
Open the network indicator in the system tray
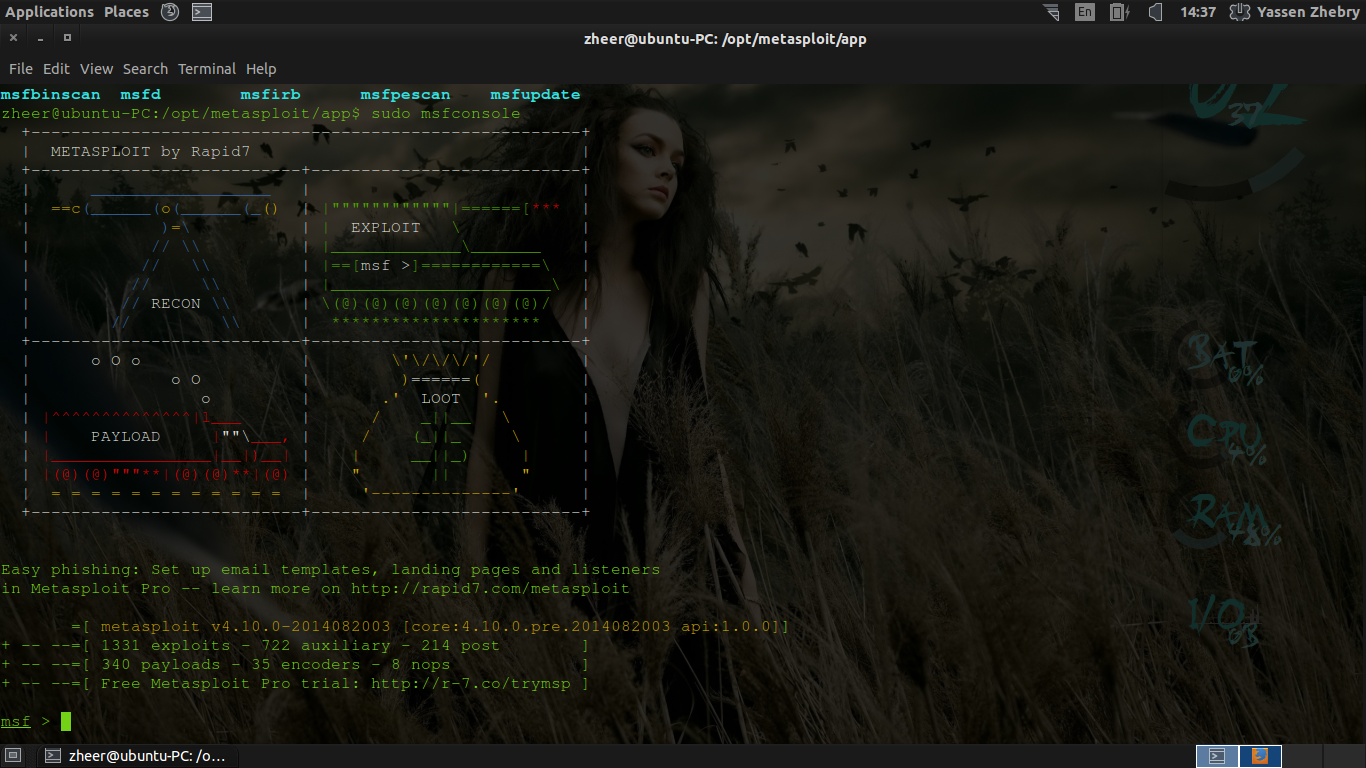(x=1051, y=12)
